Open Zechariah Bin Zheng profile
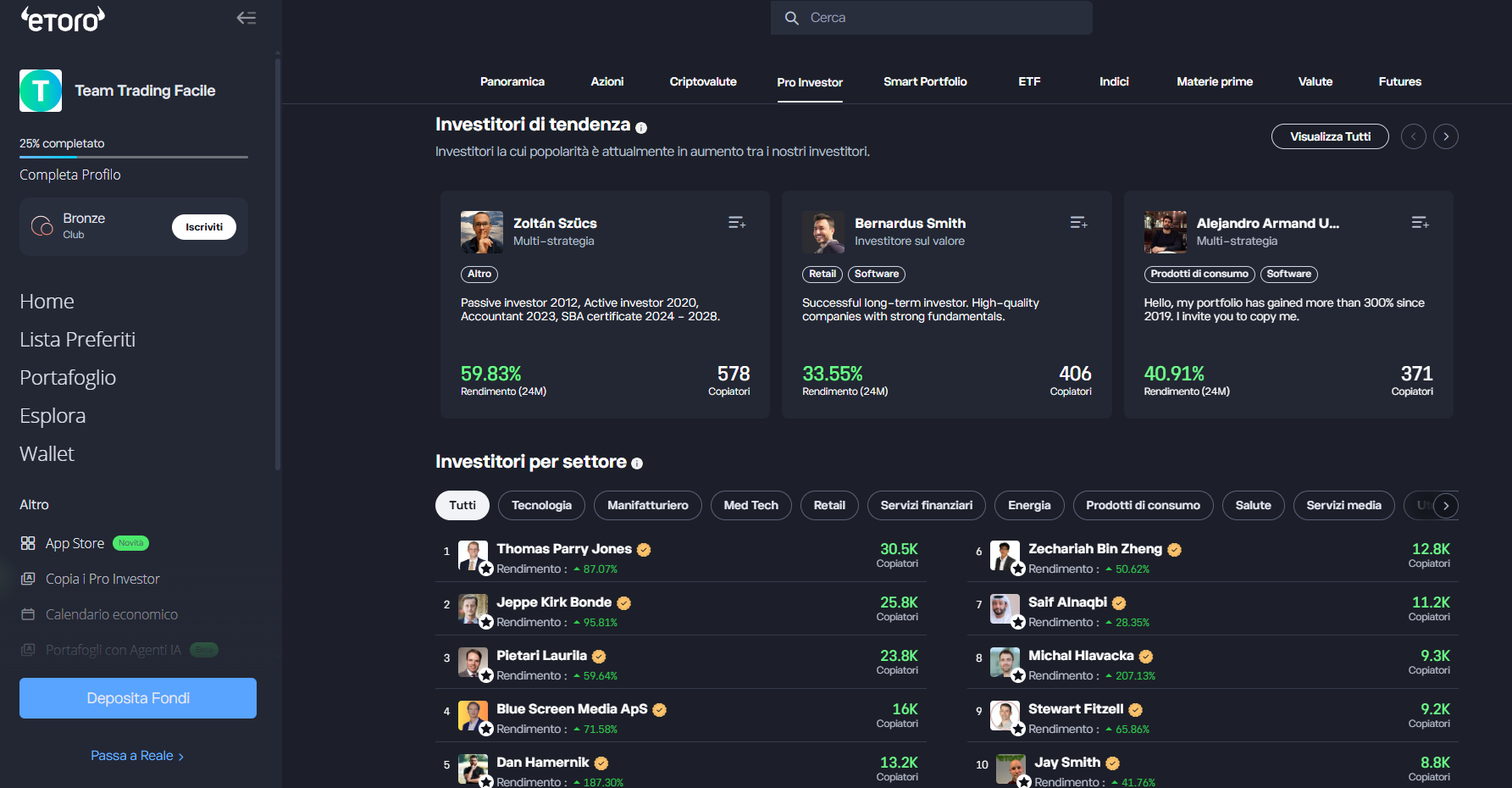This screenshot has height=788, width=1512. pos(1095,549)
